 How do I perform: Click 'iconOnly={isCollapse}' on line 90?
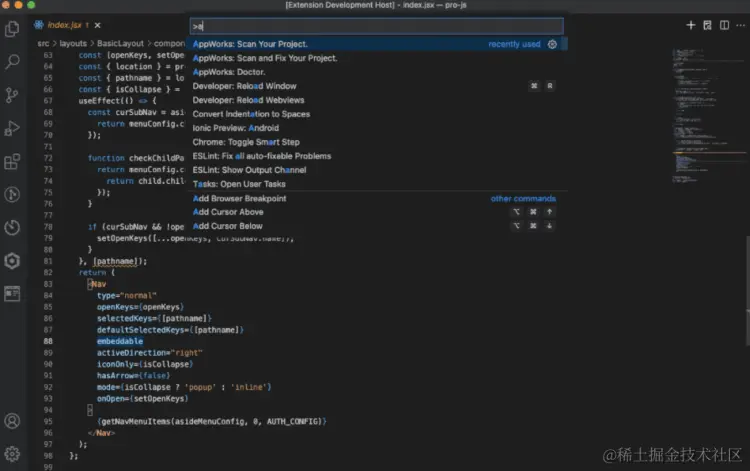(145, 364)
